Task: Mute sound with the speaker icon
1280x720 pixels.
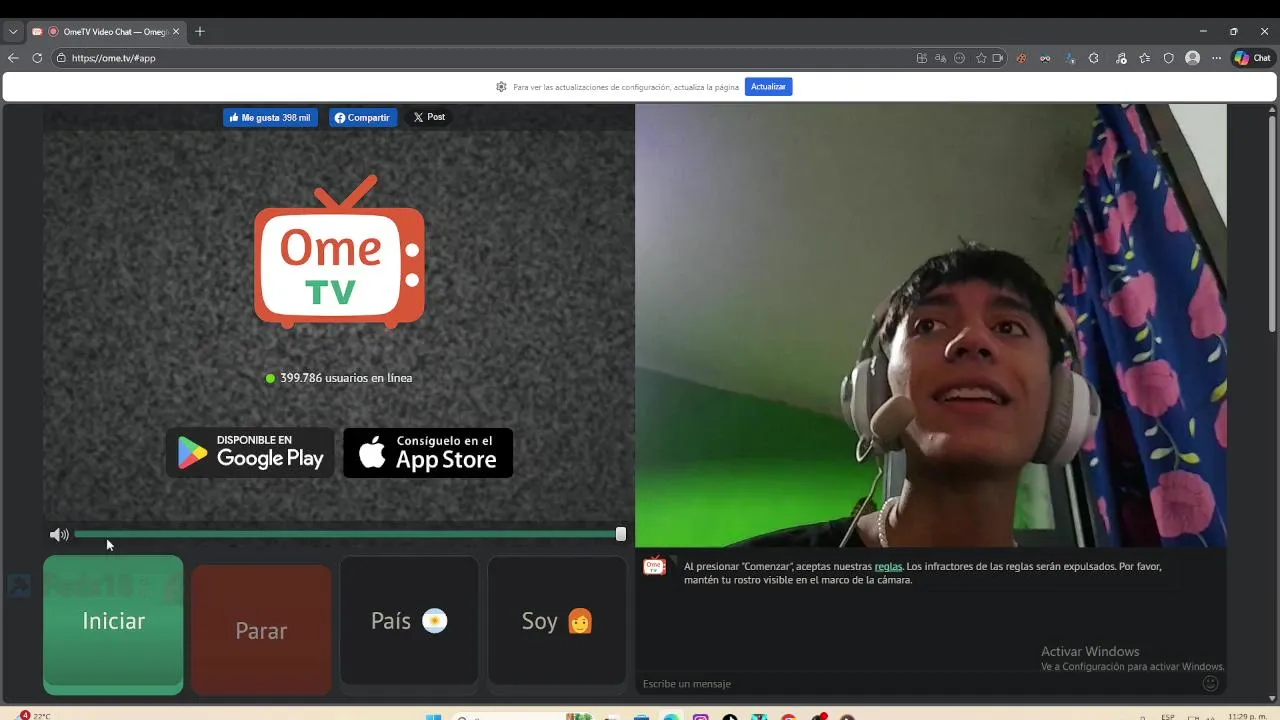Action: coord(59,535)
